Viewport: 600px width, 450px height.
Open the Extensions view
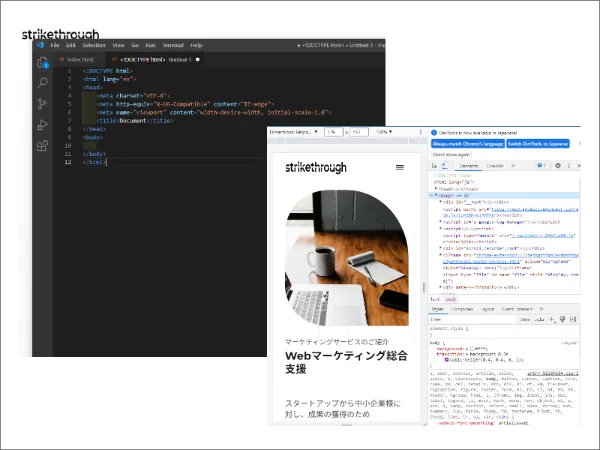(42, 146)
